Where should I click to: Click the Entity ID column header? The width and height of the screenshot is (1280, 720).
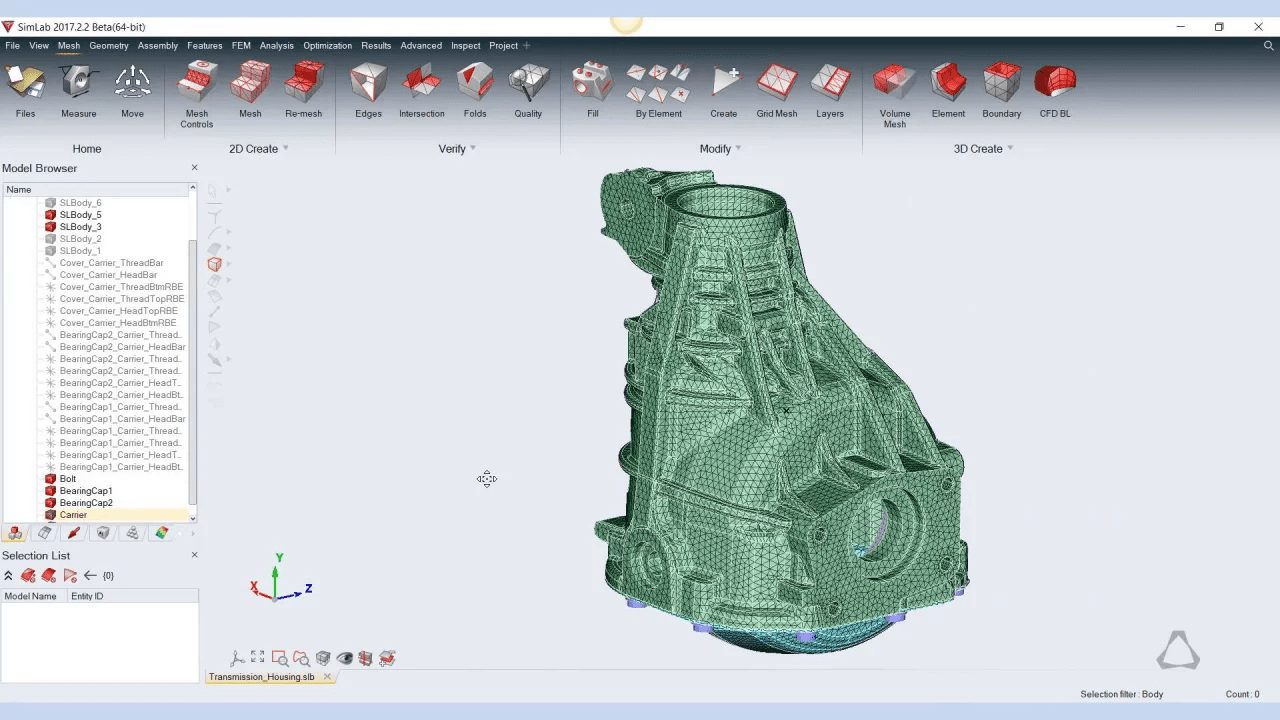pyautogui.click(x=87, y=596)
